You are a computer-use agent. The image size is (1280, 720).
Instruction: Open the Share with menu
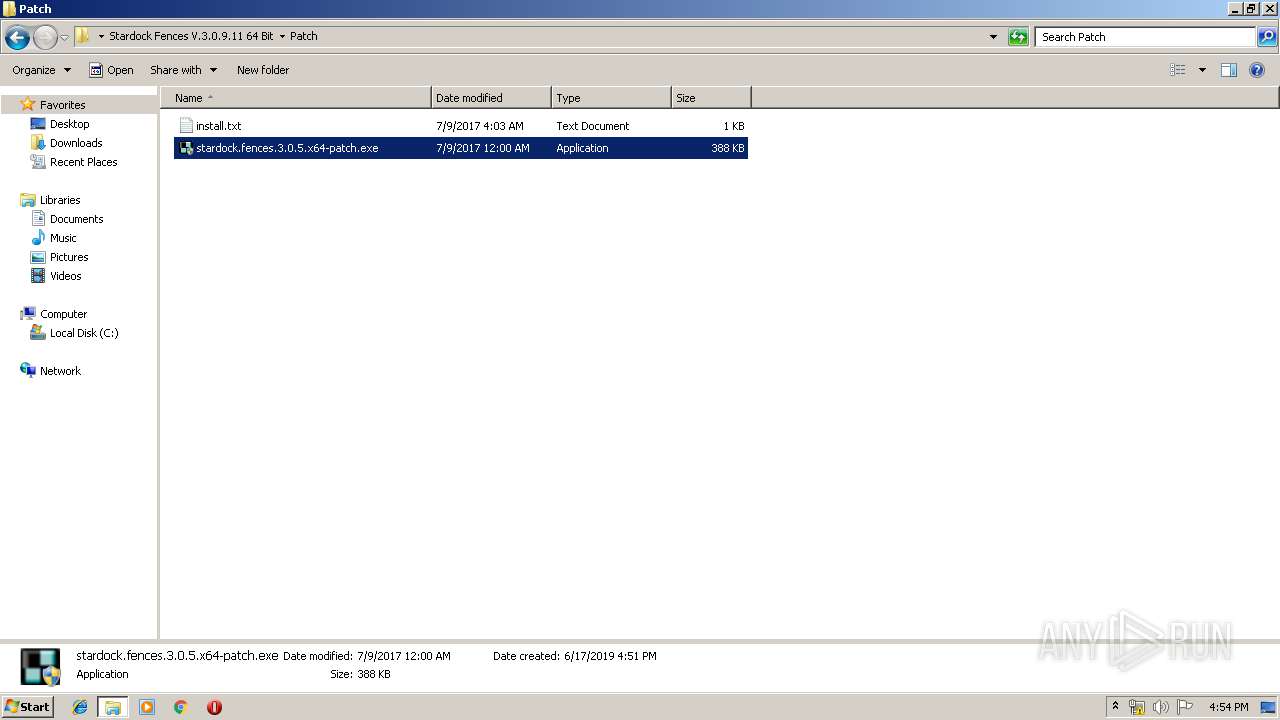(183, 70)
